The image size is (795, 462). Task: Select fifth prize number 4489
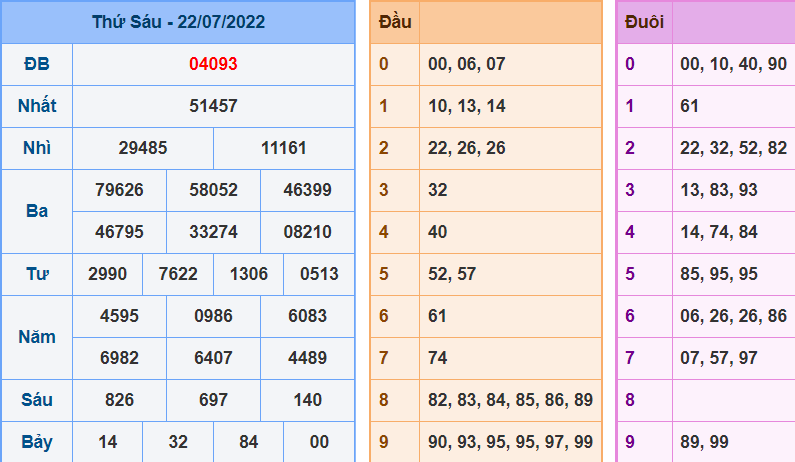307,359
